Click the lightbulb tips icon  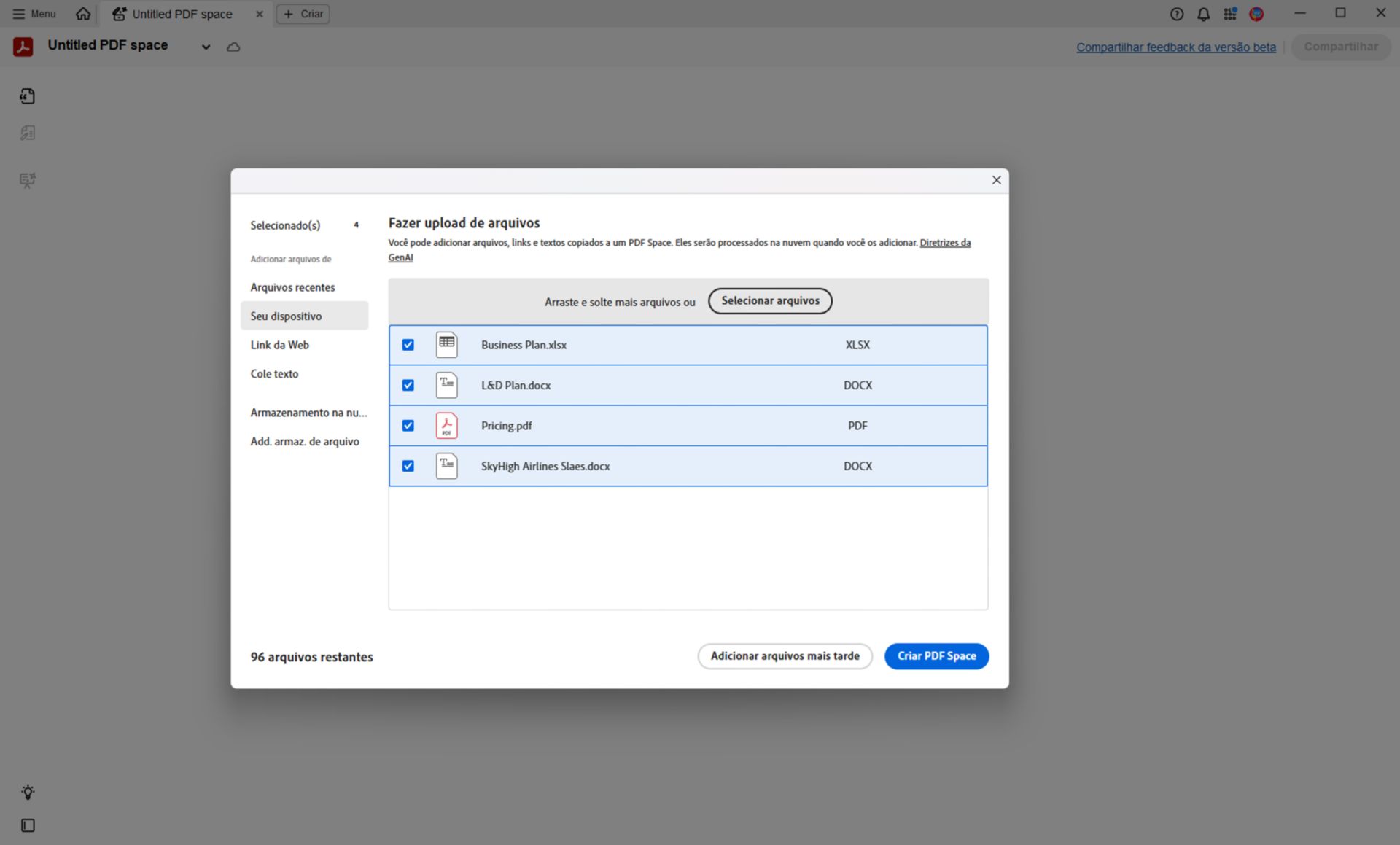28,793
